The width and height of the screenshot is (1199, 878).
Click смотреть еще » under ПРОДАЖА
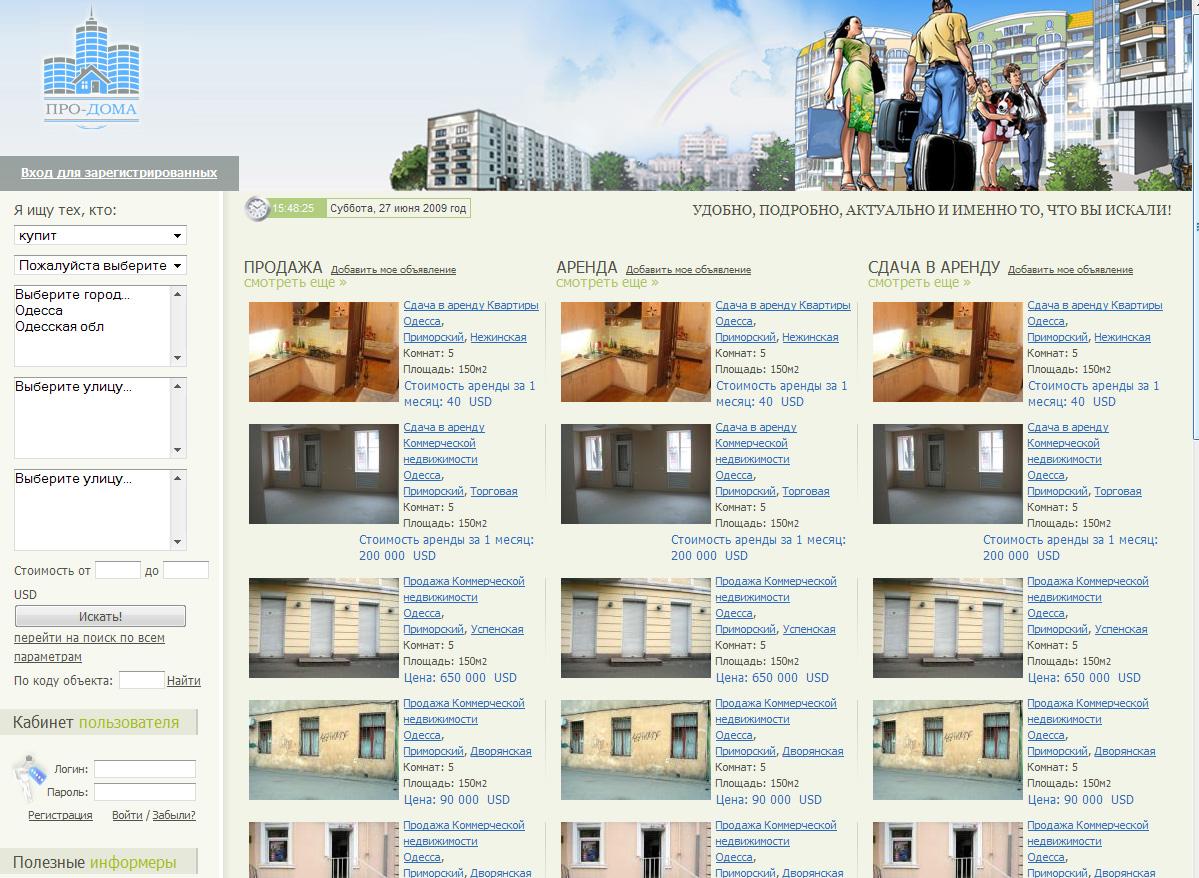pyautogui.click(x=295, y=282)
